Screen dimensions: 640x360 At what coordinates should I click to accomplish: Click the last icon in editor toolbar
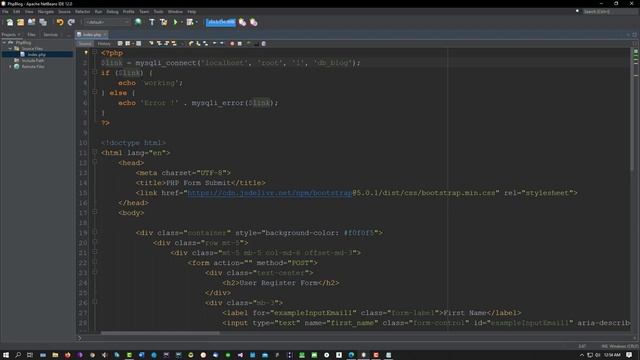click(264, 43)
